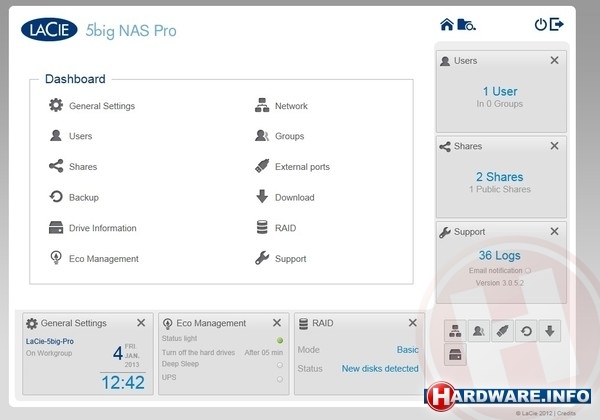Click 'On Workgroup' in General Settings widget
This screenshot has height=420, width=600.
pyautogui.click(x=49, y=353)
